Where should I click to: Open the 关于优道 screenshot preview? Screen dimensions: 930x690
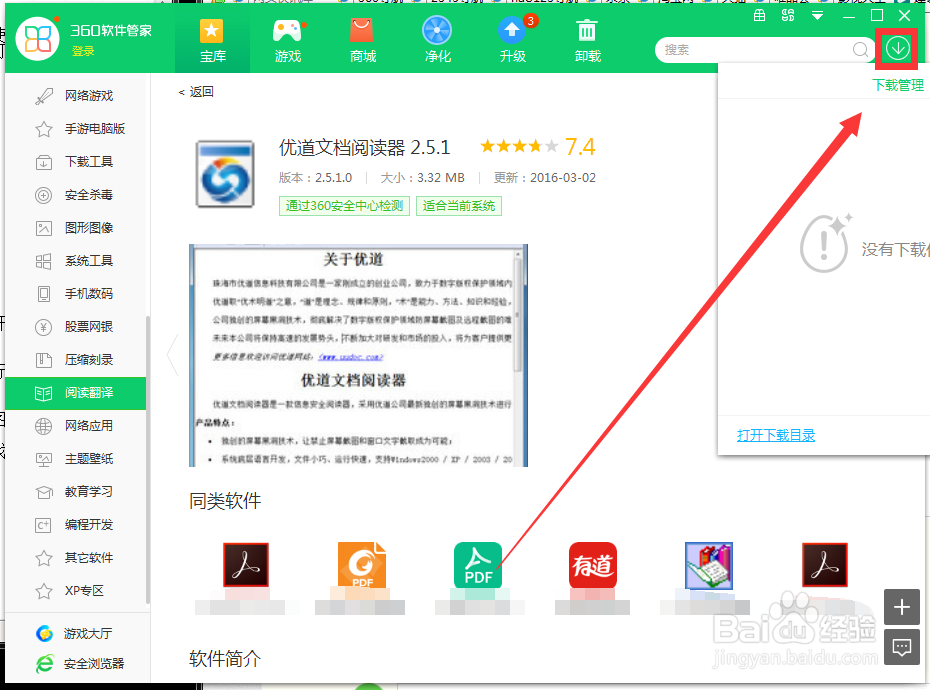pyautogui.click(x=358, y=355)
